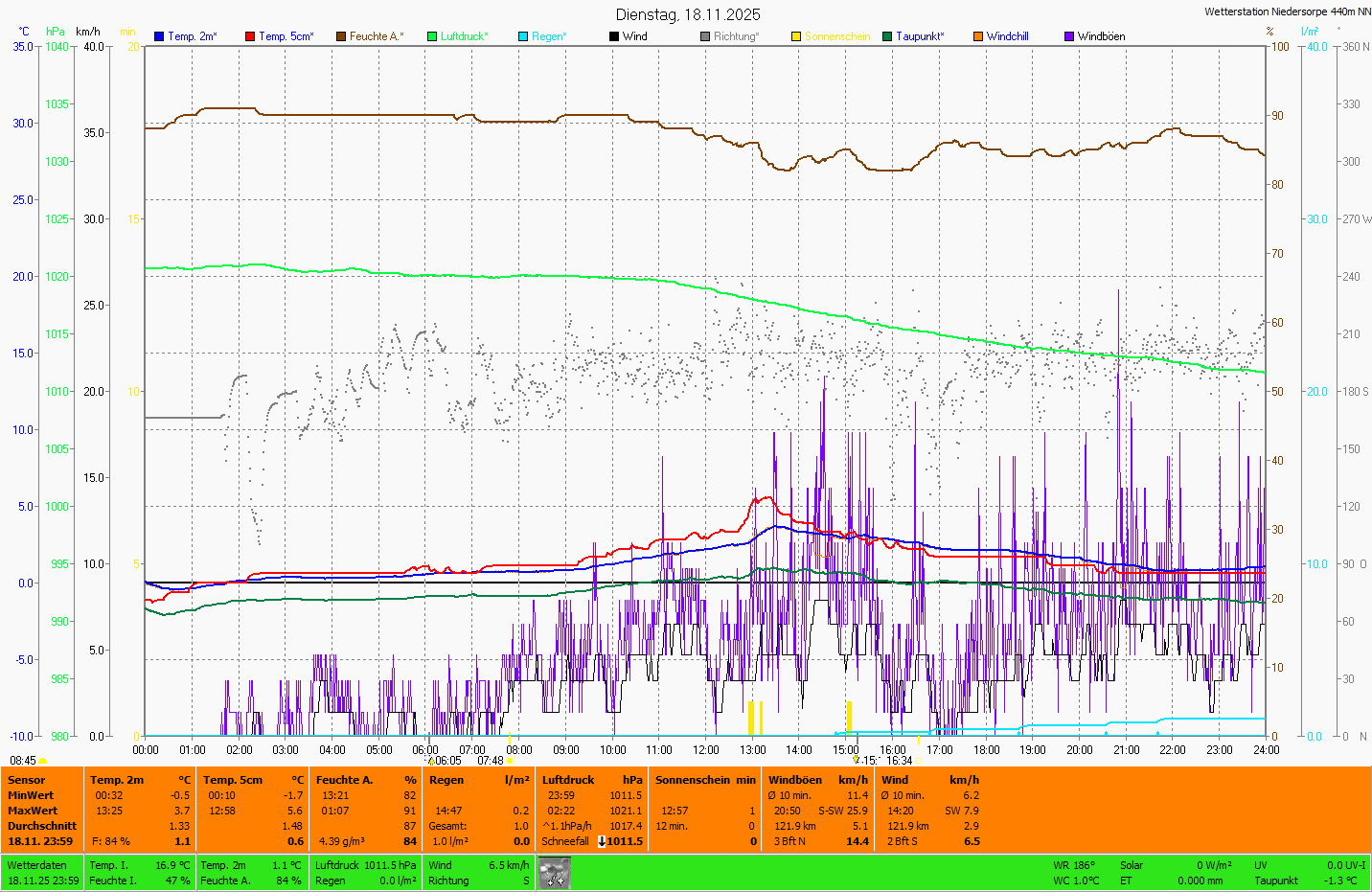This screenshot has height=892, width=1372.
Task: Click the blue Temp. 2m legend swatch
Action: click(159, 36)
